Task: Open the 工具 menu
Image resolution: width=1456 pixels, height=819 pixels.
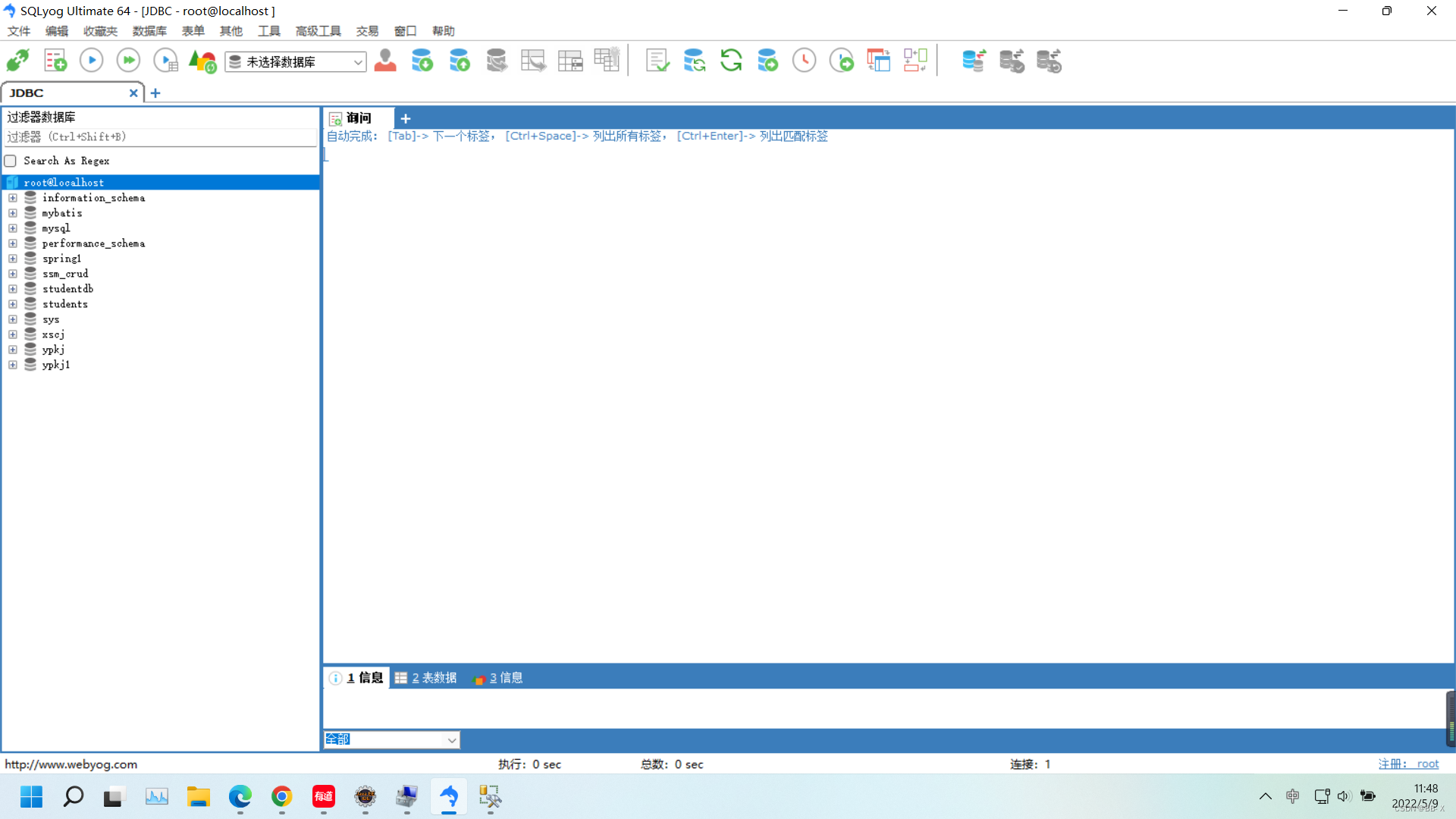Action: click(268, 31)
